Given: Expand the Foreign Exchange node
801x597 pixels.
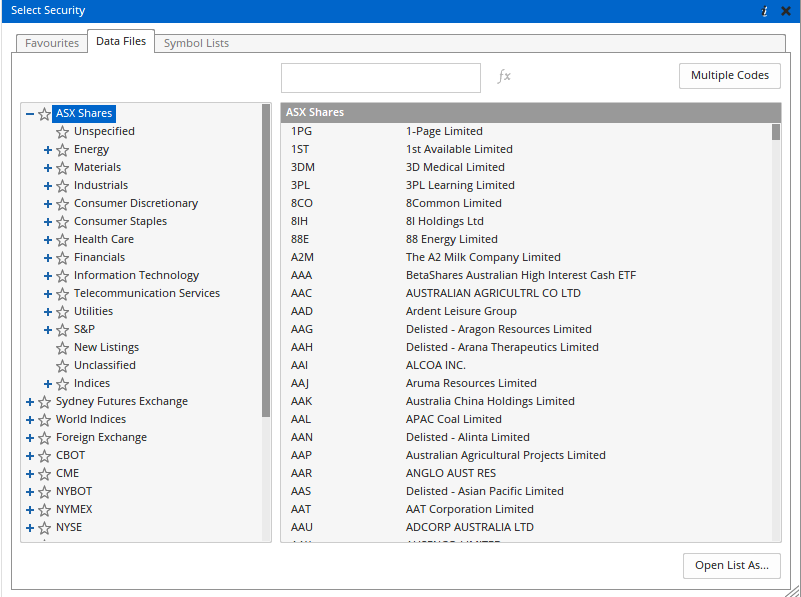Looking at the screenshot, I should pyautogui.click(x=30, y=438).
